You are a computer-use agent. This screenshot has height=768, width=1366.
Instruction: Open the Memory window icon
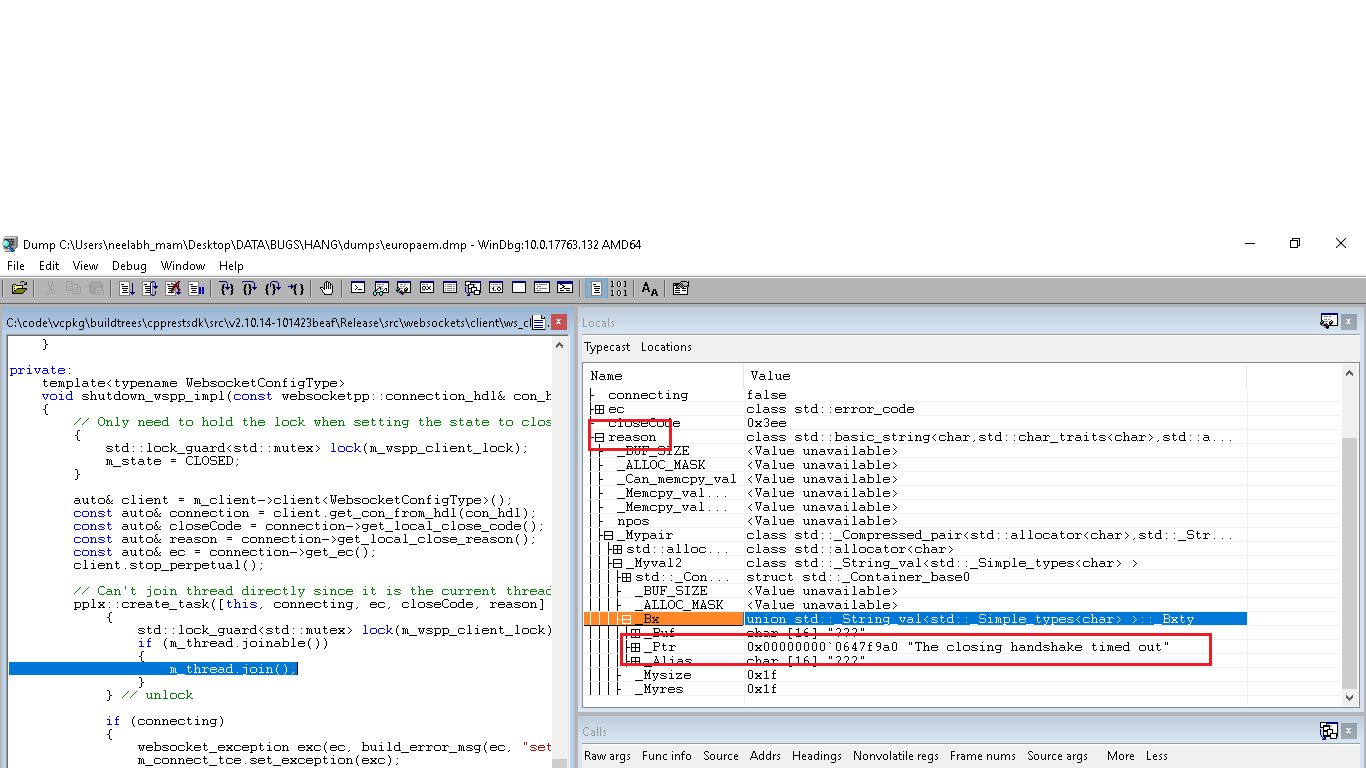click(x=448, y=289)
